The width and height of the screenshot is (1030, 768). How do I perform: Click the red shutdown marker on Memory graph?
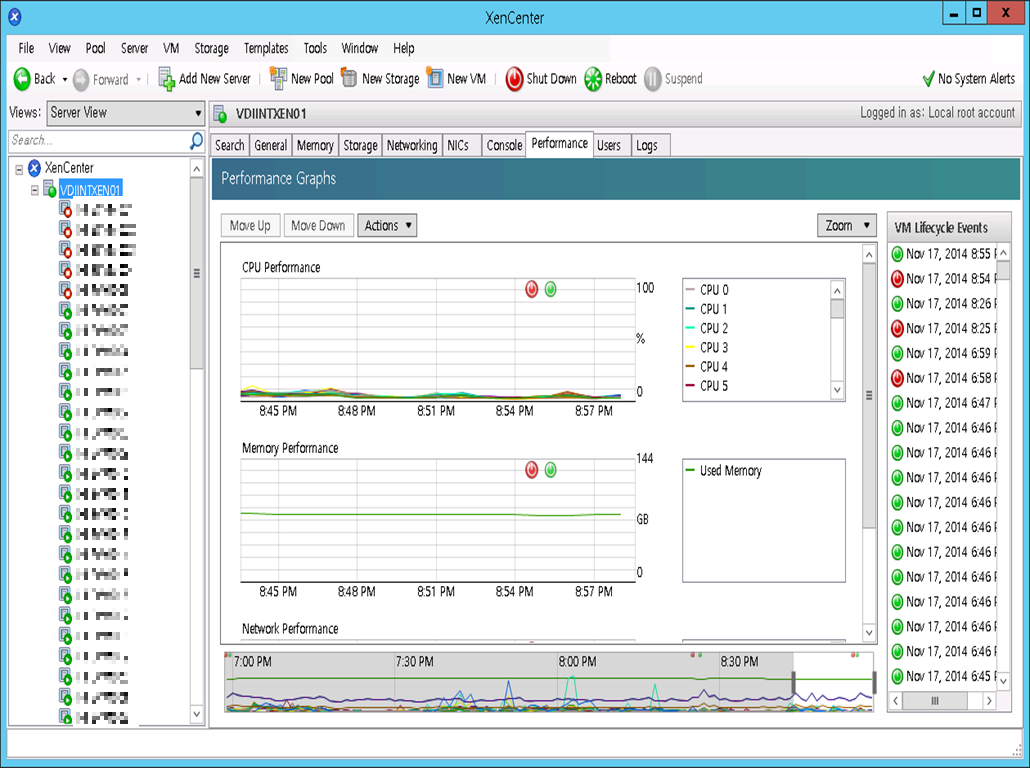(531, 470)
